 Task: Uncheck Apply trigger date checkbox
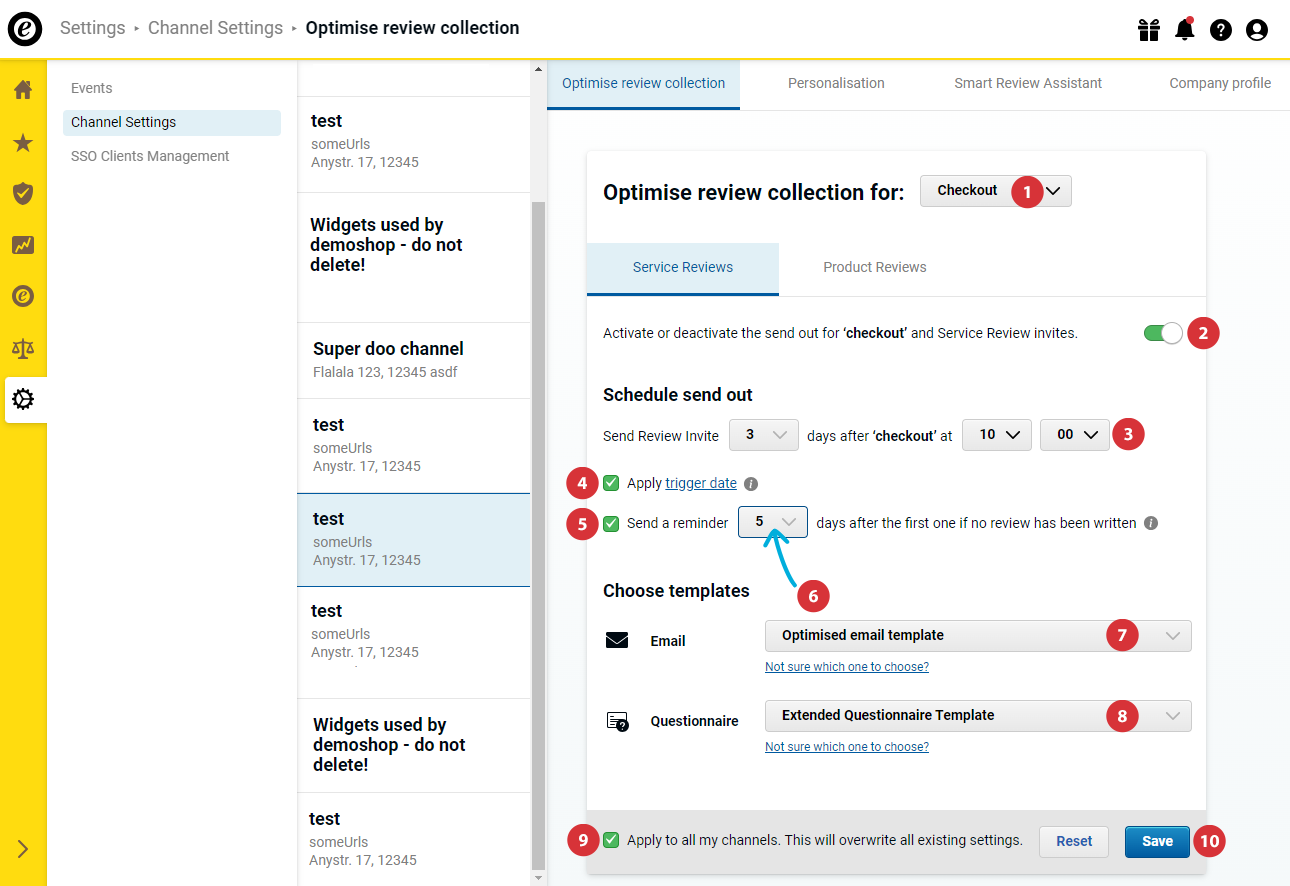coord(611,483)
